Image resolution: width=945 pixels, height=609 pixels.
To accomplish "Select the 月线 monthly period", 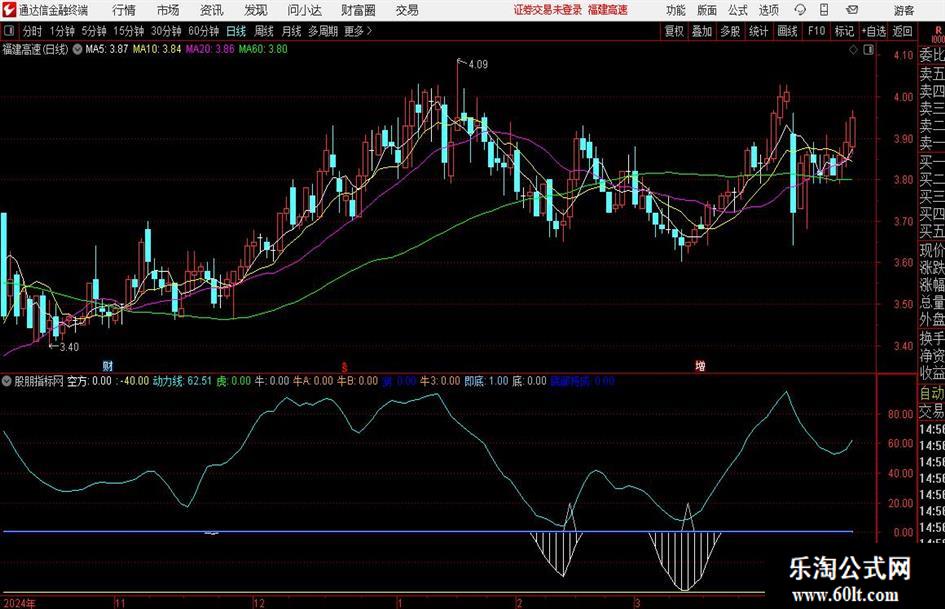I will [x=291, y=31].
